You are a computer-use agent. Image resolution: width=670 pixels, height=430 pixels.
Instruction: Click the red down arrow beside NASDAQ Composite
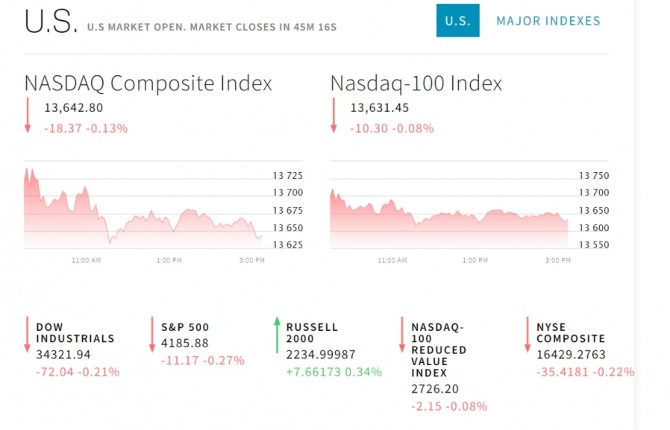pos(28,116)
